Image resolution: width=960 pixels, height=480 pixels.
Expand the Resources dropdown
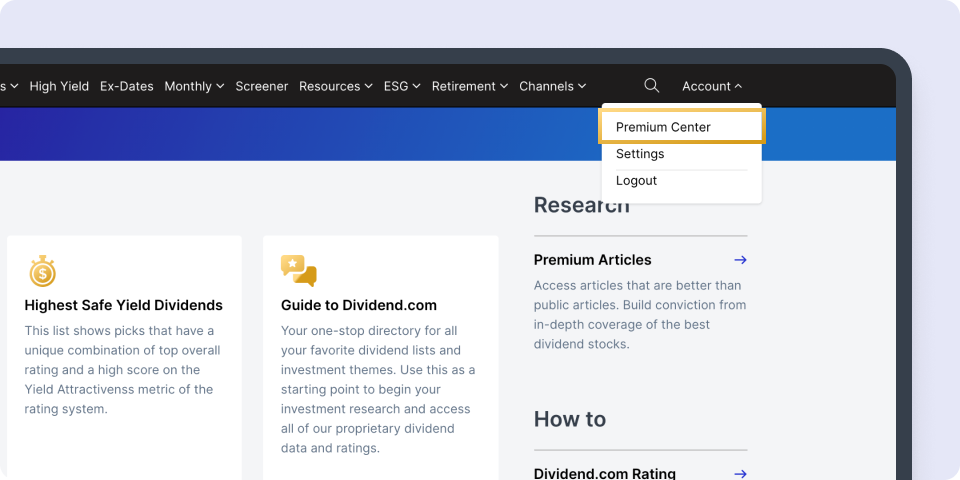(x=336, y=86)
